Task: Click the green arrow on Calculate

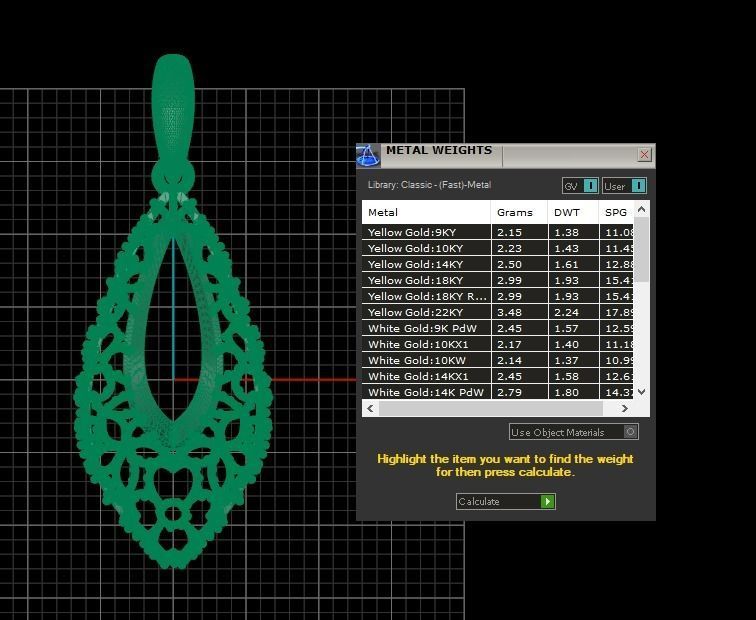Action: click(547, 501)
